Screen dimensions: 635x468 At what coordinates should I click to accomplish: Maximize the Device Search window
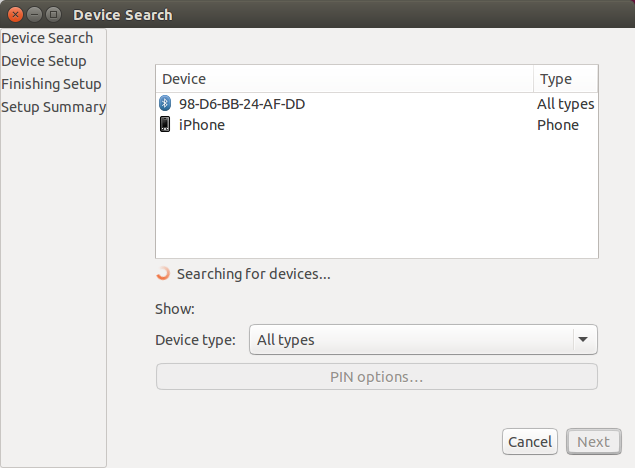click(x=53, y=15)
